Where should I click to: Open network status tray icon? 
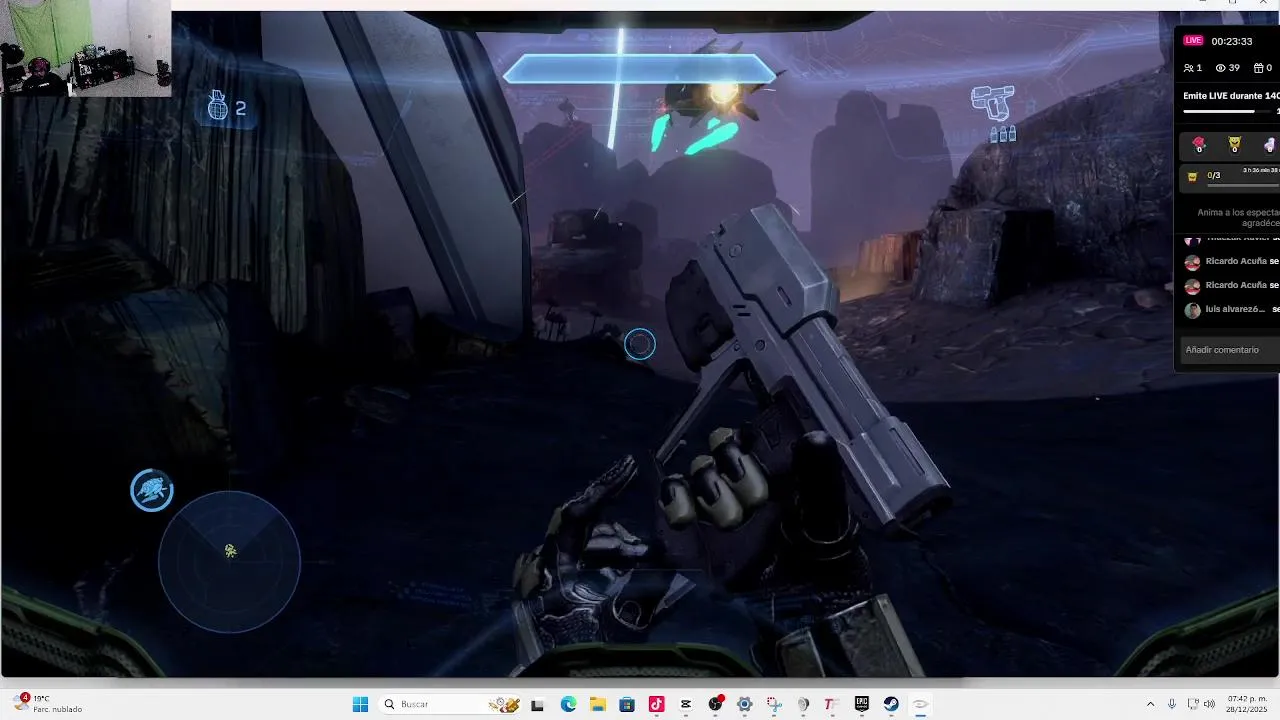[x=1192, y=704]
